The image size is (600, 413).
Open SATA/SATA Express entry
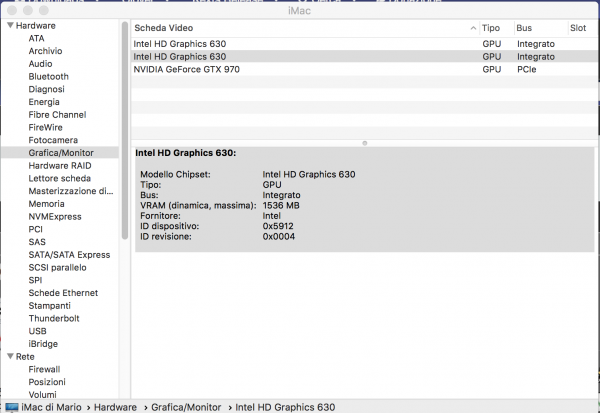[69, 255]
